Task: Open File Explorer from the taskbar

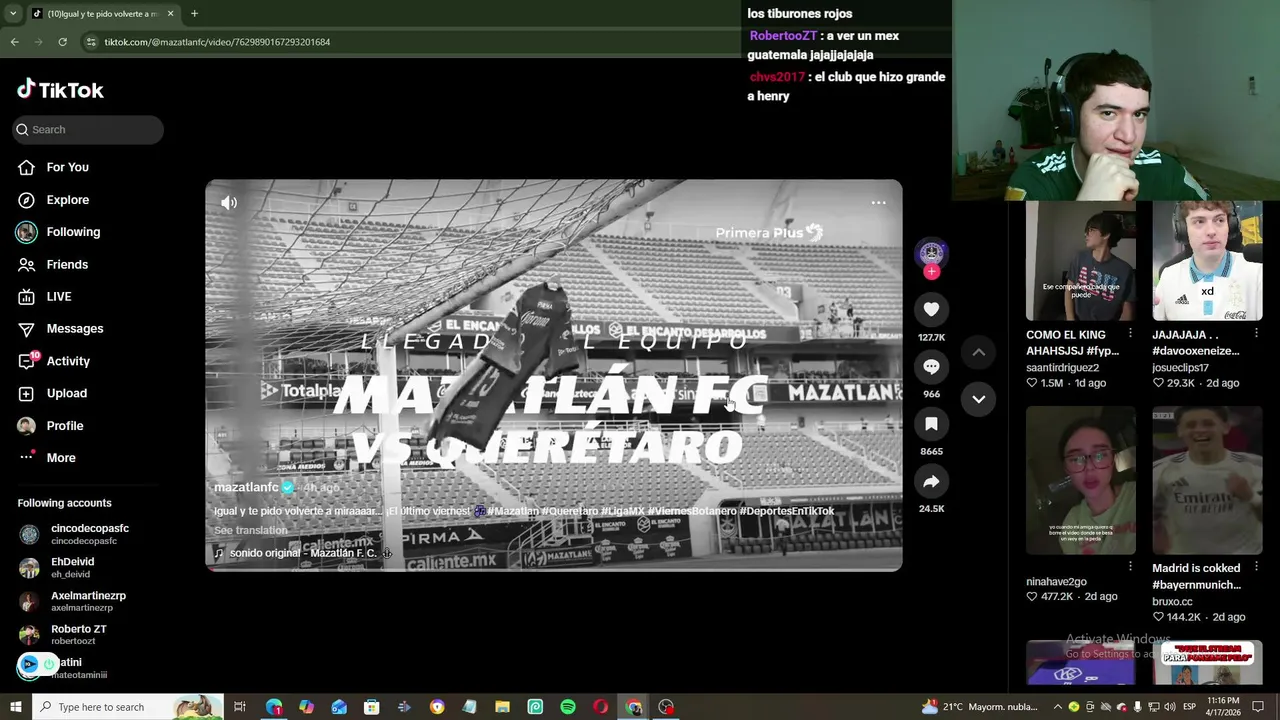Action: [x=502, y=707]
